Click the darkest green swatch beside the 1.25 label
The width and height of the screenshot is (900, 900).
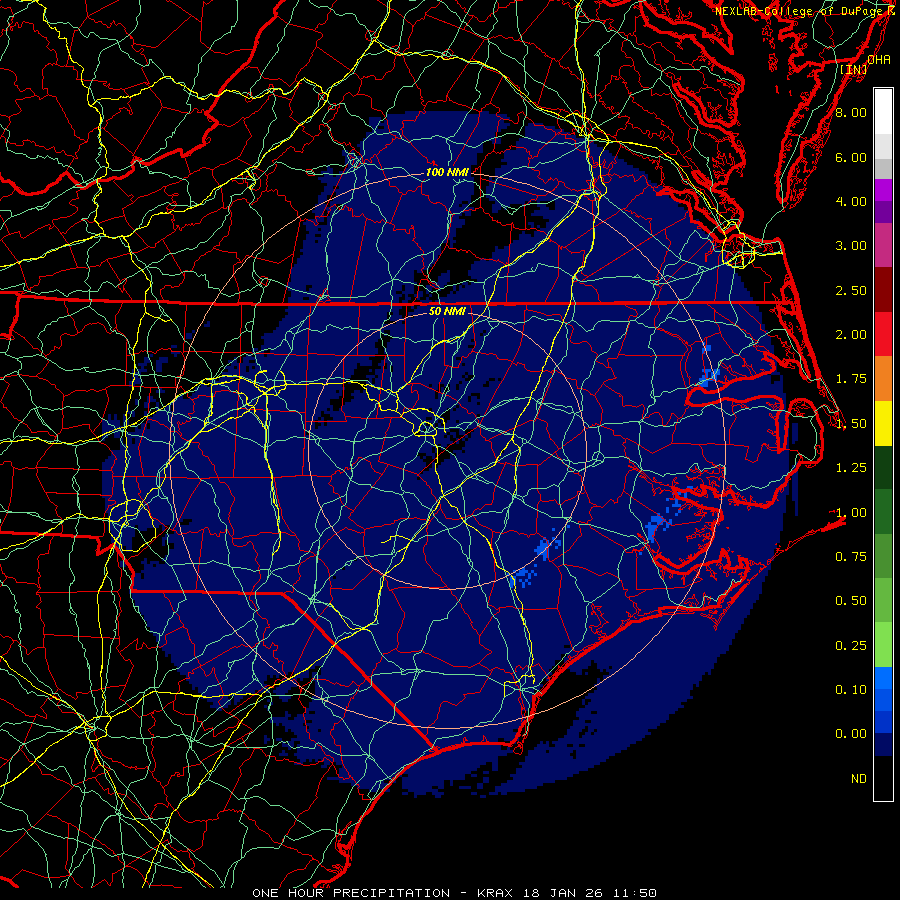click(x=883, y=467)
